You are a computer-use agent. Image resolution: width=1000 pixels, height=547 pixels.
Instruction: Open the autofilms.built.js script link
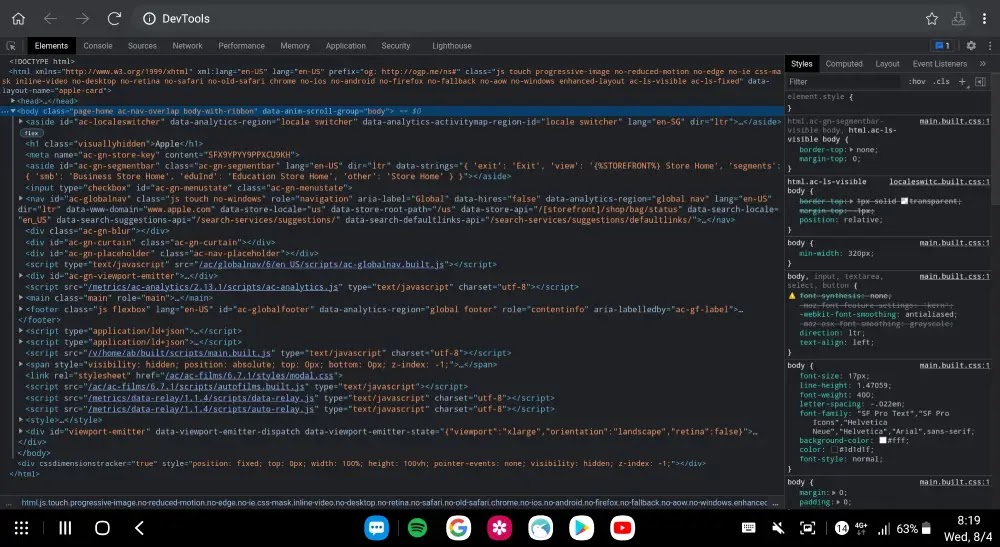[196, 386]
